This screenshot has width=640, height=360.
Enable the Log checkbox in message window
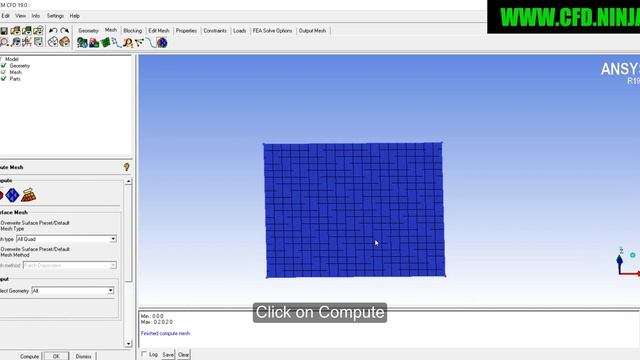[144, 354]
